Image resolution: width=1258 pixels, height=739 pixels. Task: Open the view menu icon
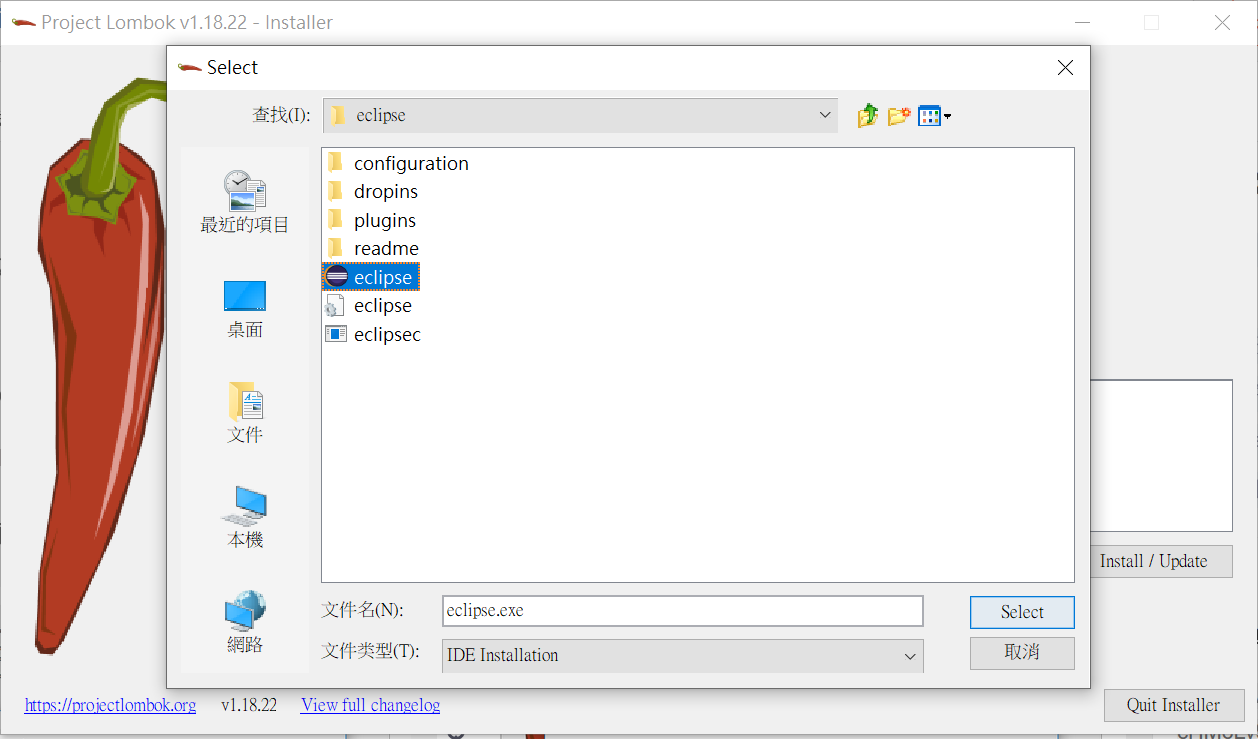(934, 116)
